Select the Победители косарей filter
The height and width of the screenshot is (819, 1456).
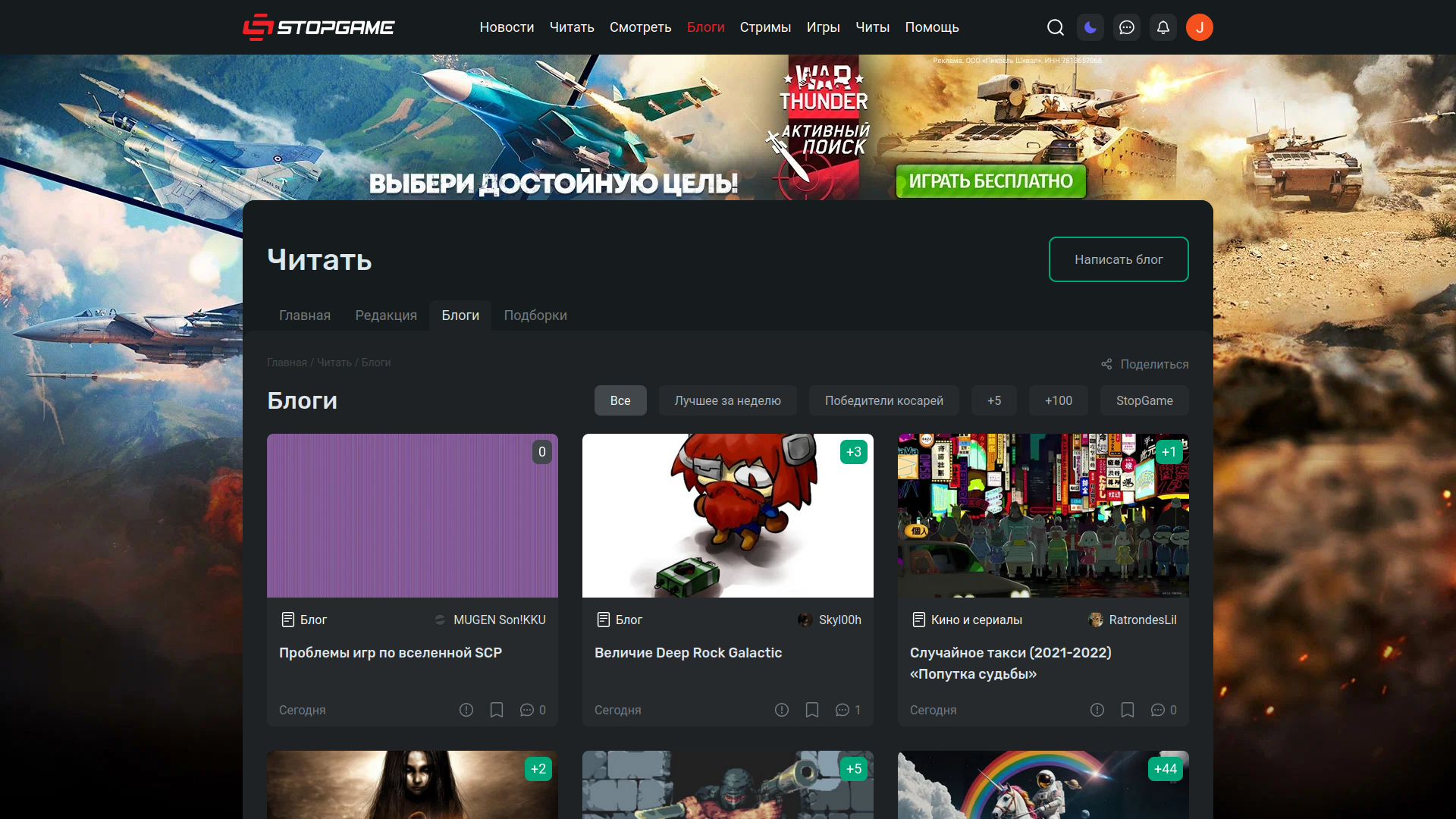[884, 400]
